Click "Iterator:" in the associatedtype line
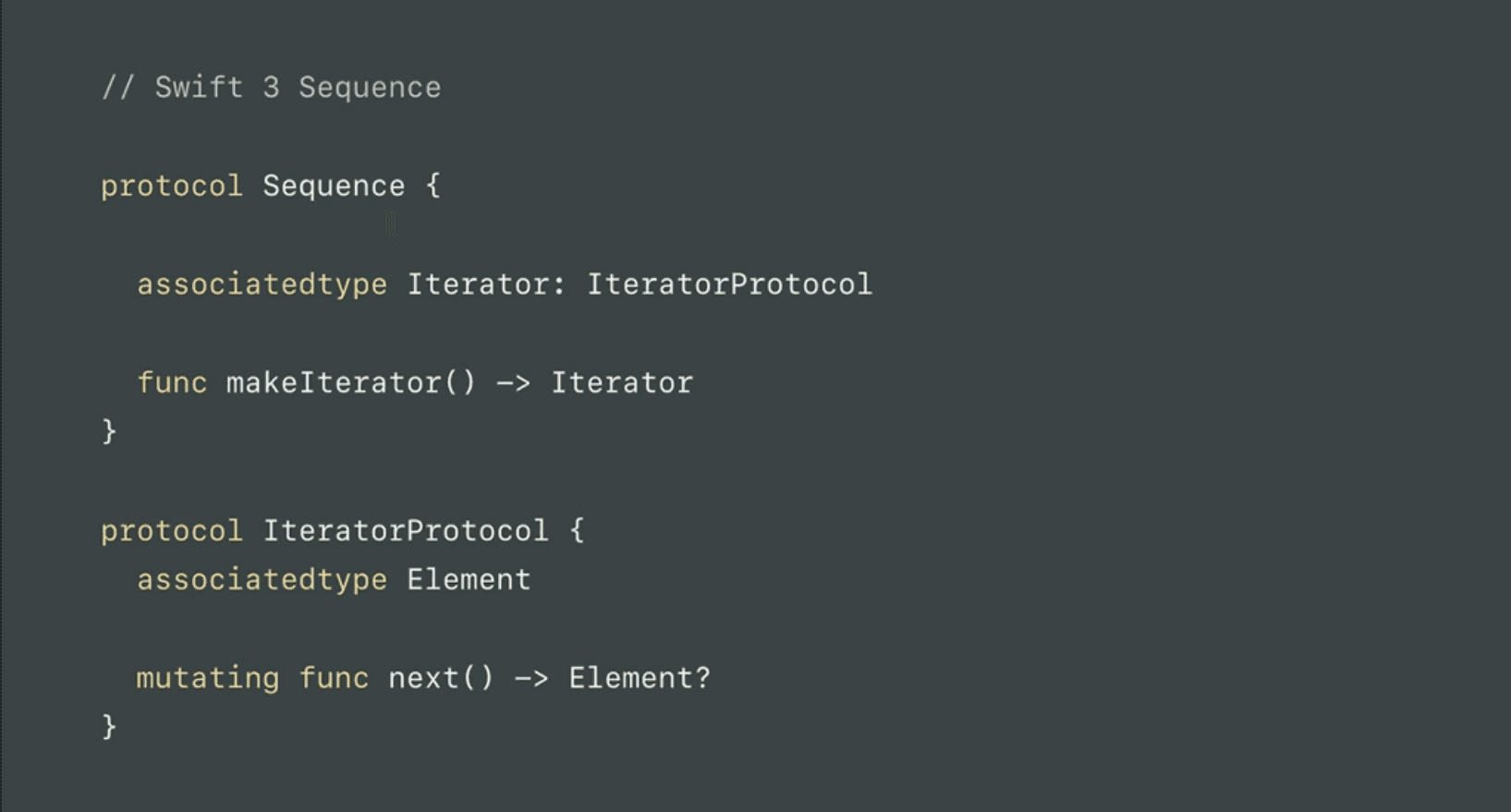The width and height of the screenshot is (1511, 812). pos(486,285)
